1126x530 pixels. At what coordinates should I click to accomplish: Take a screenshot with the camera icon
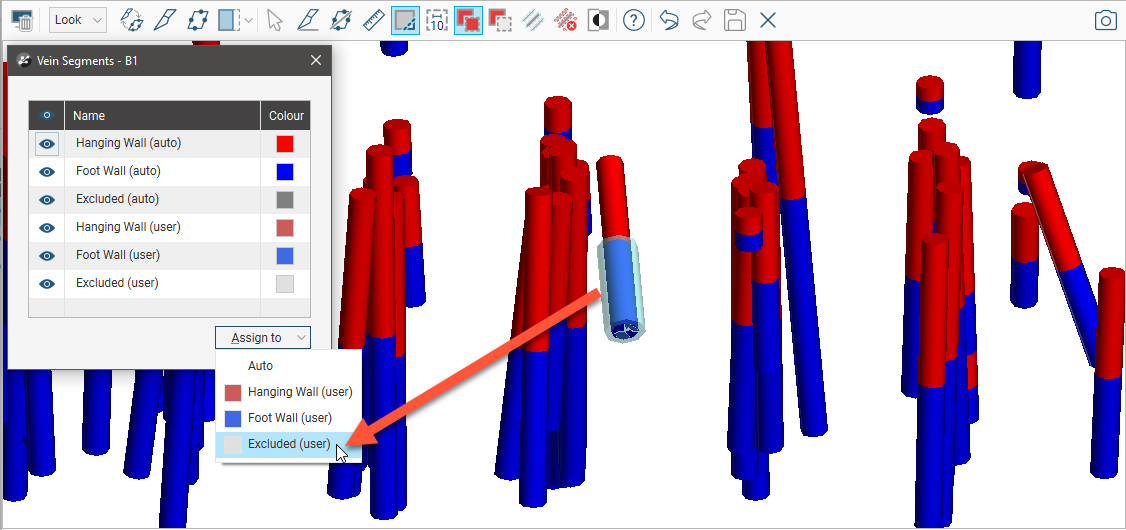point(1104,20)
